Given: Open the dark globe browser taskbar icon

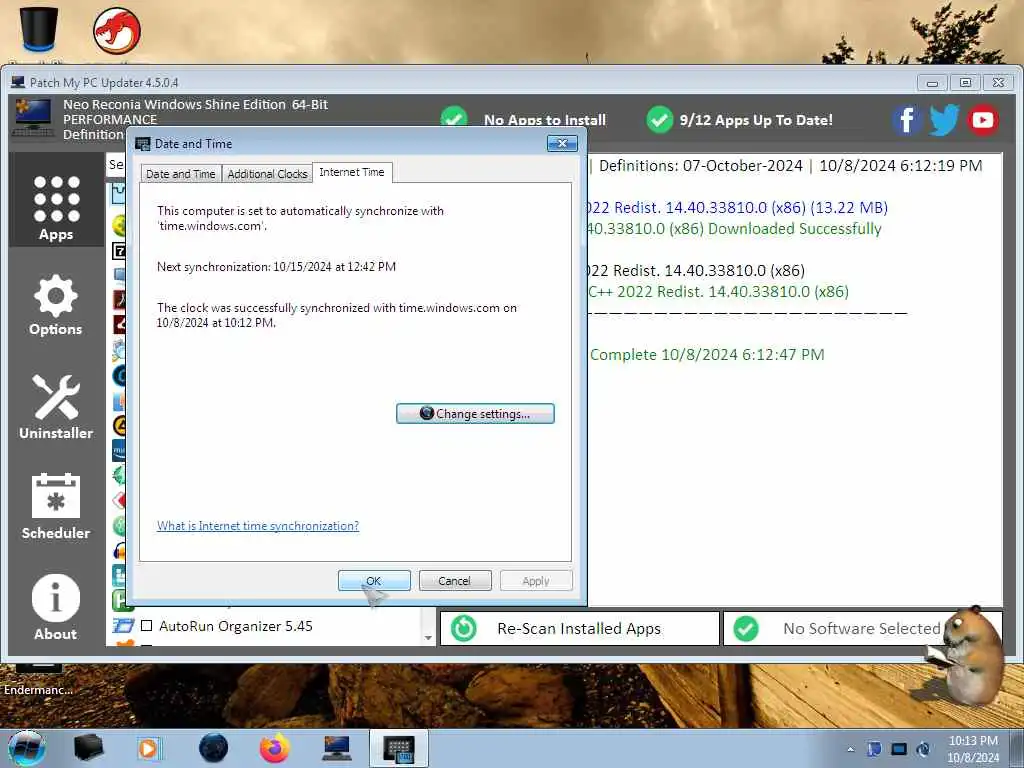Looking at the screenshot, I should (213, 748).
